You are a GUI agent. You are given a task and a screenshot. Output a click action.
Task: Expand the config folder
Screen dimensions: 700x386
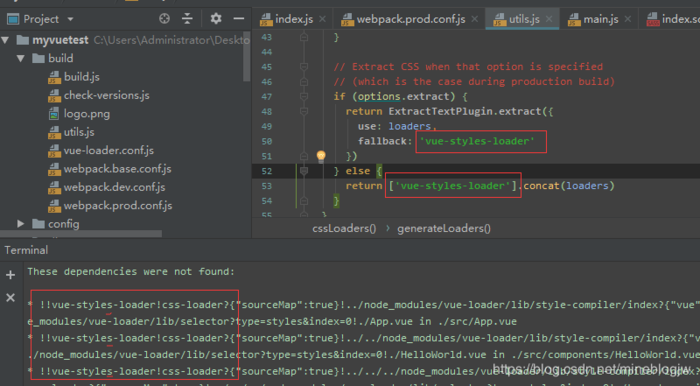pos(21,224)
